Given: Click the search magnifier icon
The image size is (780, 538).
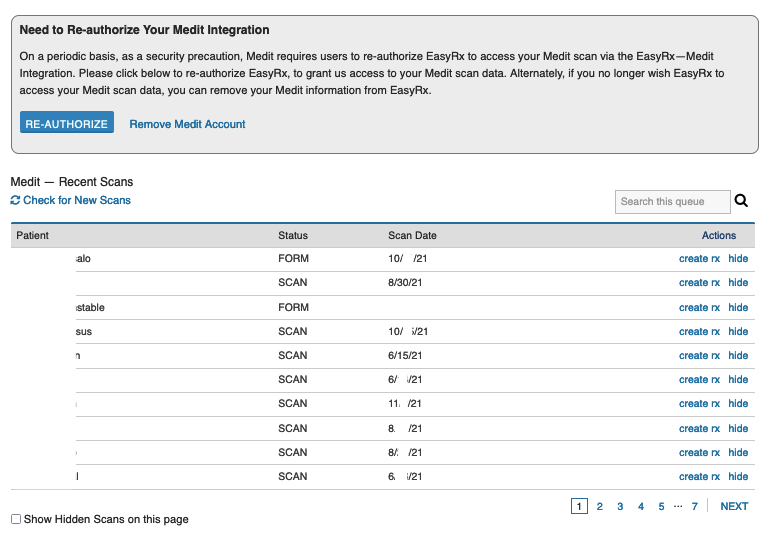Looking at the screenshot, I should (x=741, y=201).
